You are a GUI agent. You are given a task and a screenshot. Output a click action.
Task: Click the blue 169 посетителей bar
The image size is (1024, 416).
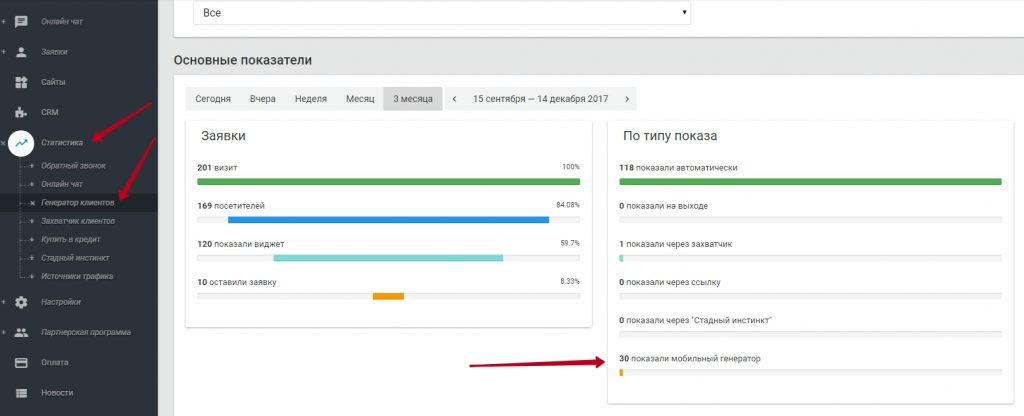click(389, 220)
